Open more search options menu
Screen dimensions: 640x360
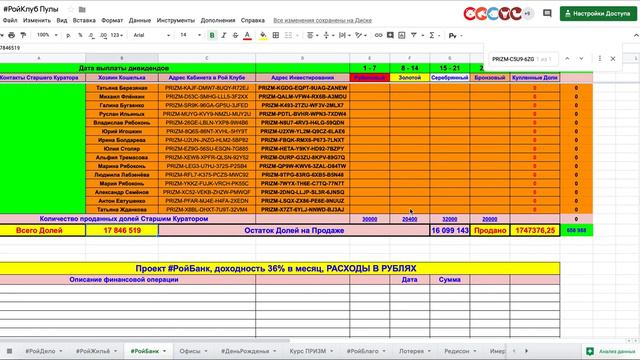click(x=600, y=59)
